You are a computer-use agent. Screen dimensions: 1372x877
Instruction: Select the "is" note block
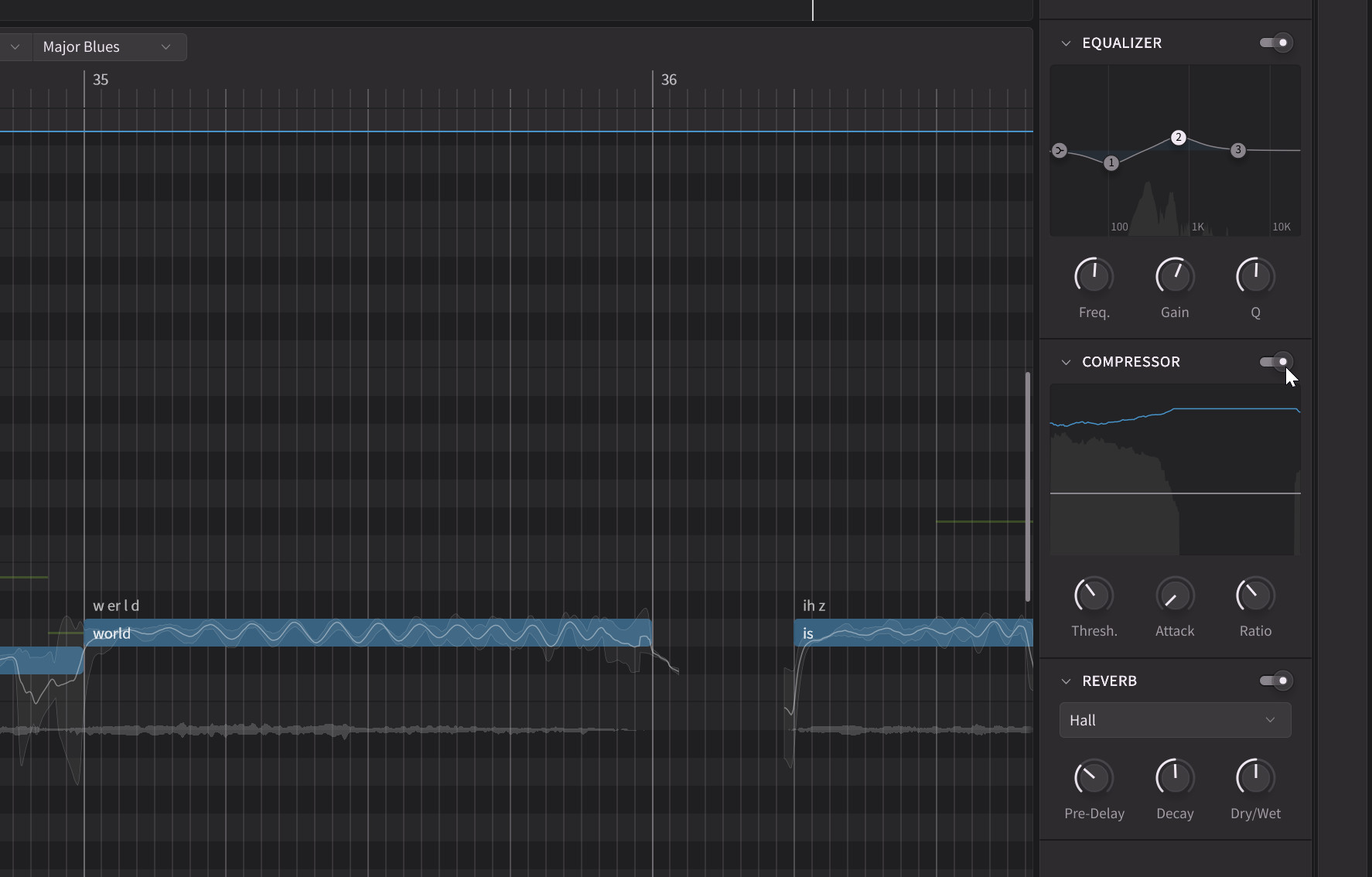coord(913,633)
